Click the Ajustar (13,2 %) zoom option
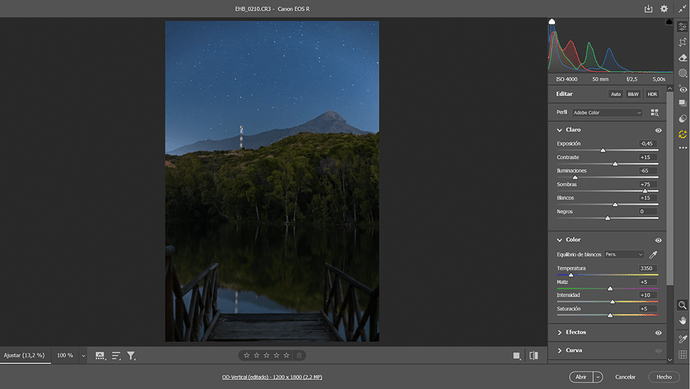This screenshot has width=690, height=389. point(24,355)
